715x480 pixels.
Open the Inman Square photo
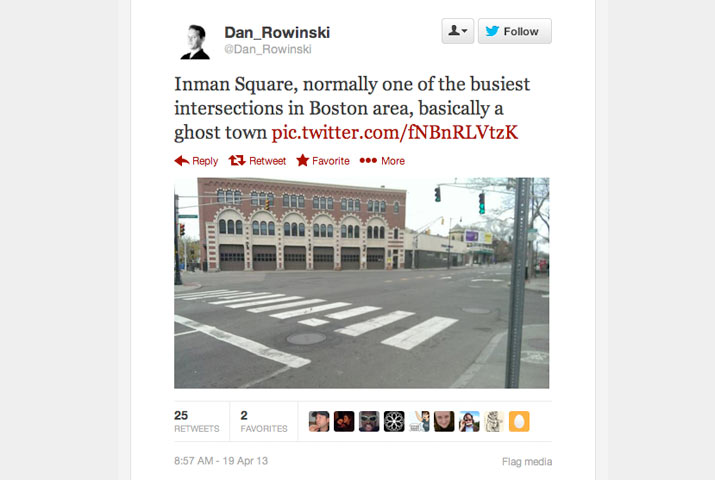[362, 283]
